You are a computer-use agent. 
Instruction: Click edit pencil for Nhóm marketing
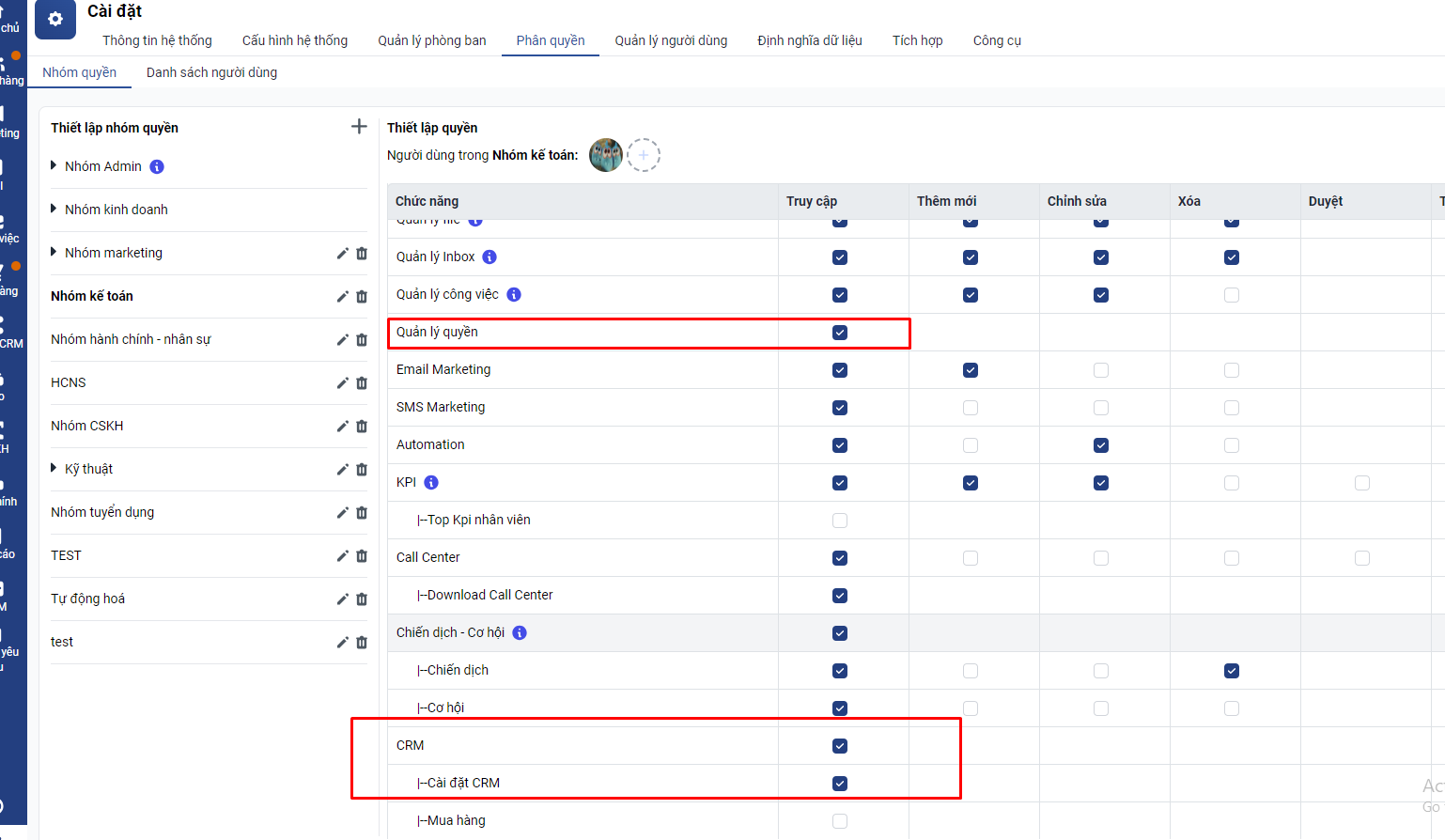(x=343, y=254)
